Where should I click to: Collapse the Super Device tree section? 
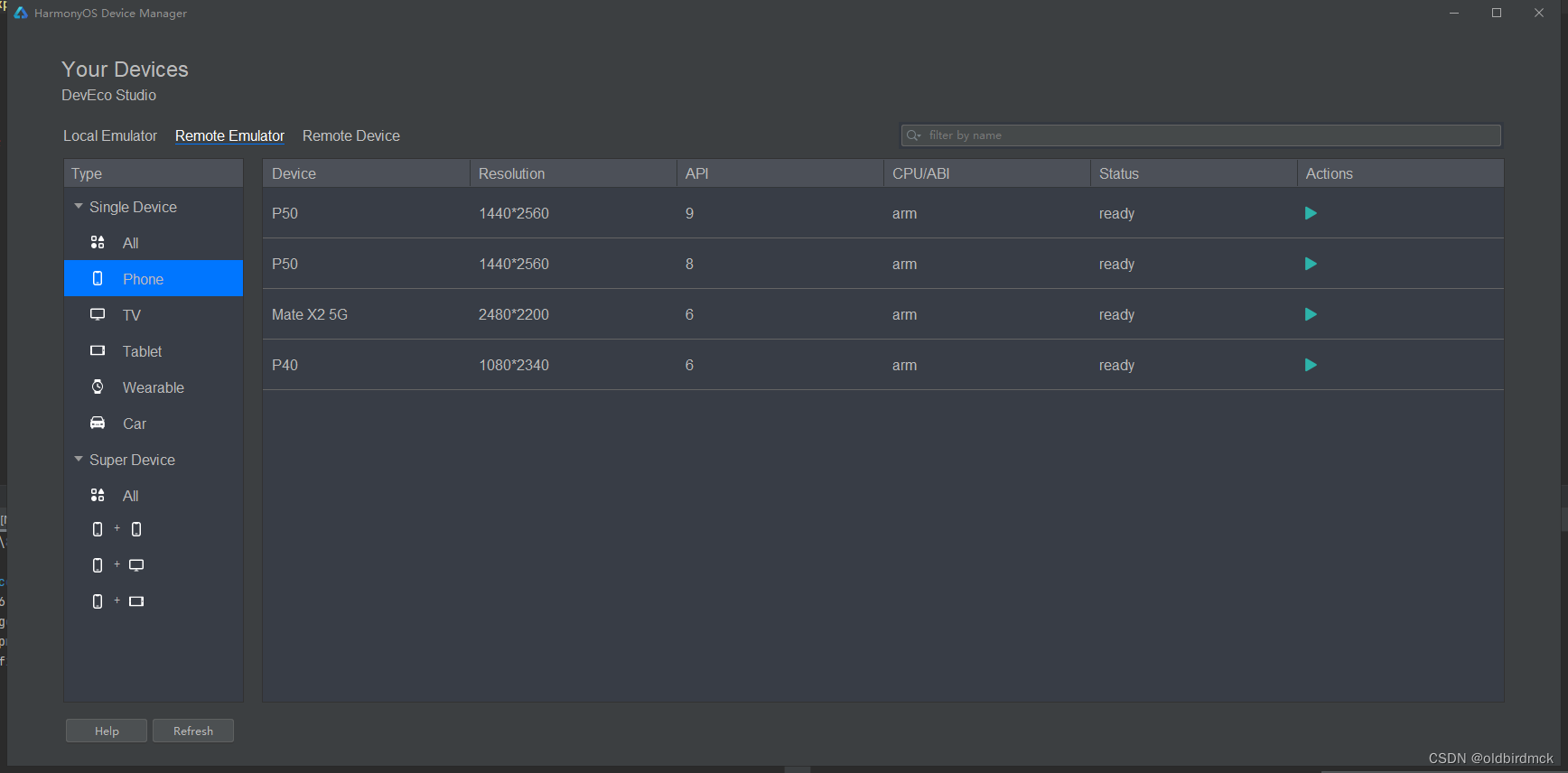[x=79, y=460]
